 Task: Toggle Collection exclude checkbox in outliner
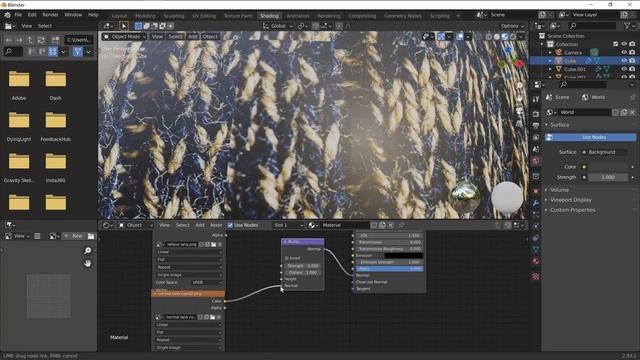pos(615,44)
